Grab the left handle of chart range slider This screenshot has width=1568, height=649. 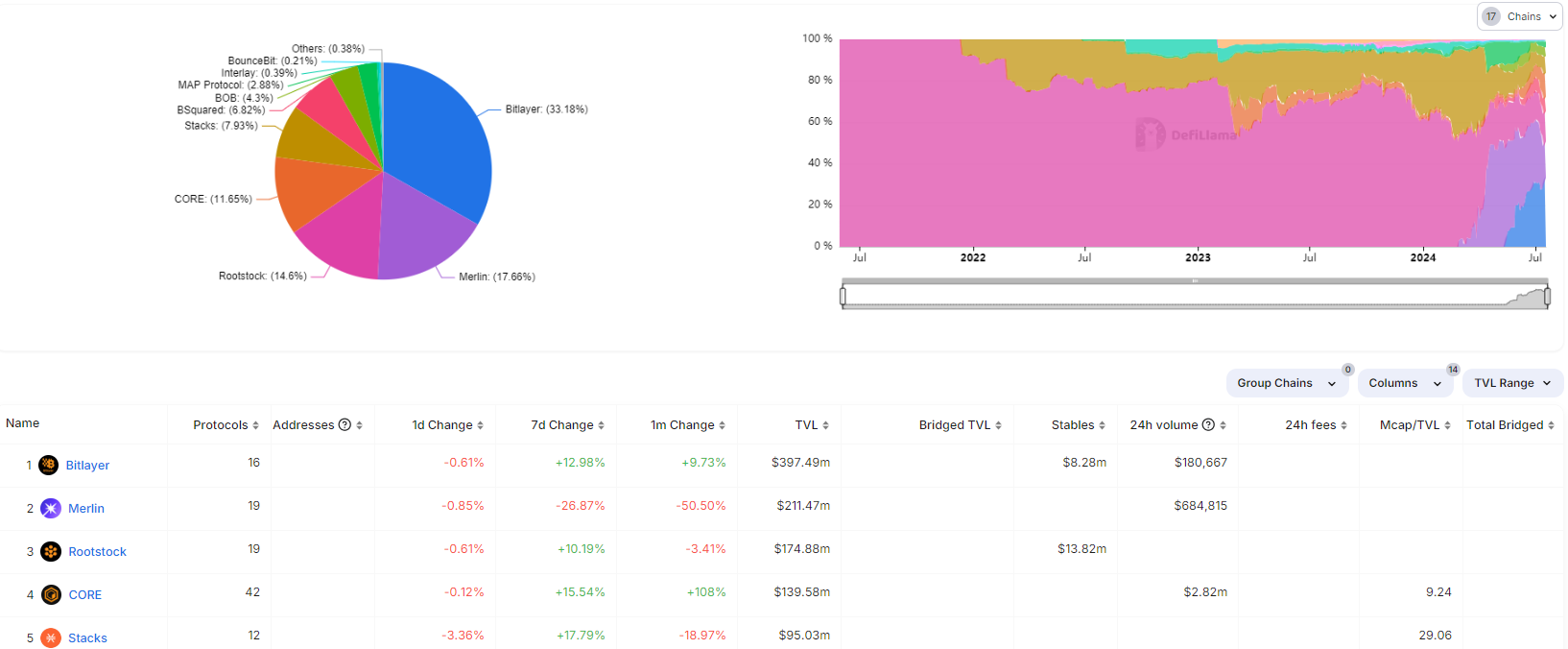pyautogui.click(x=843, y=297)
